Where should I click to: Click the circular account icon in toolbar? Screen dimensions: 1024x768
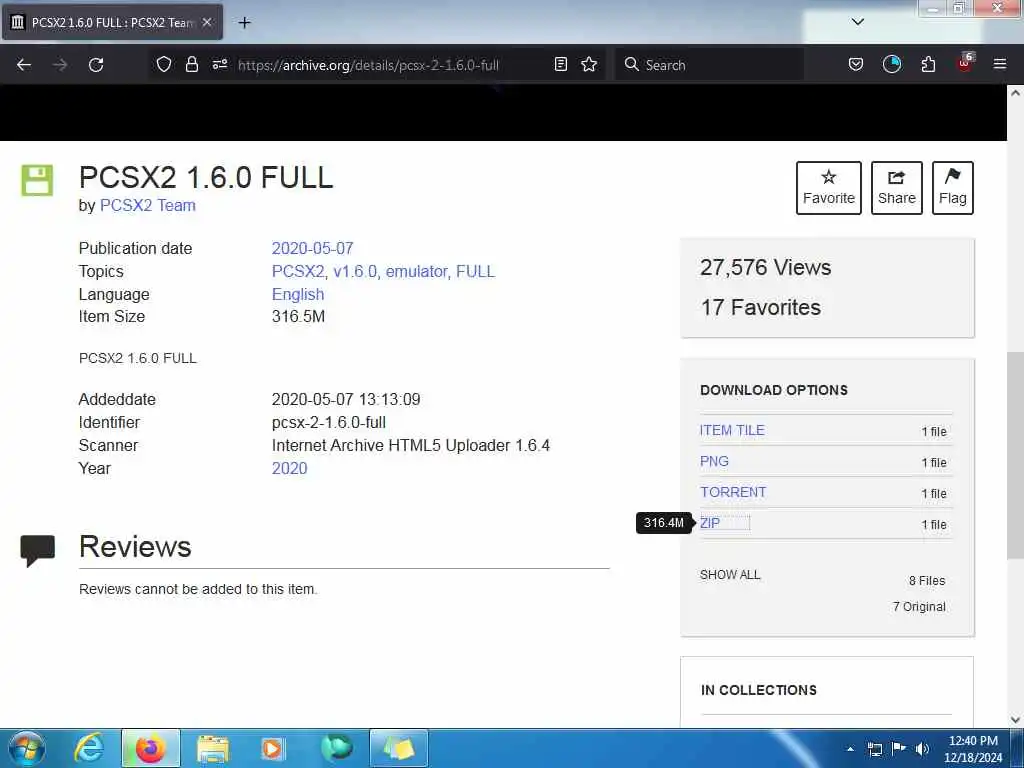point(891,64)
